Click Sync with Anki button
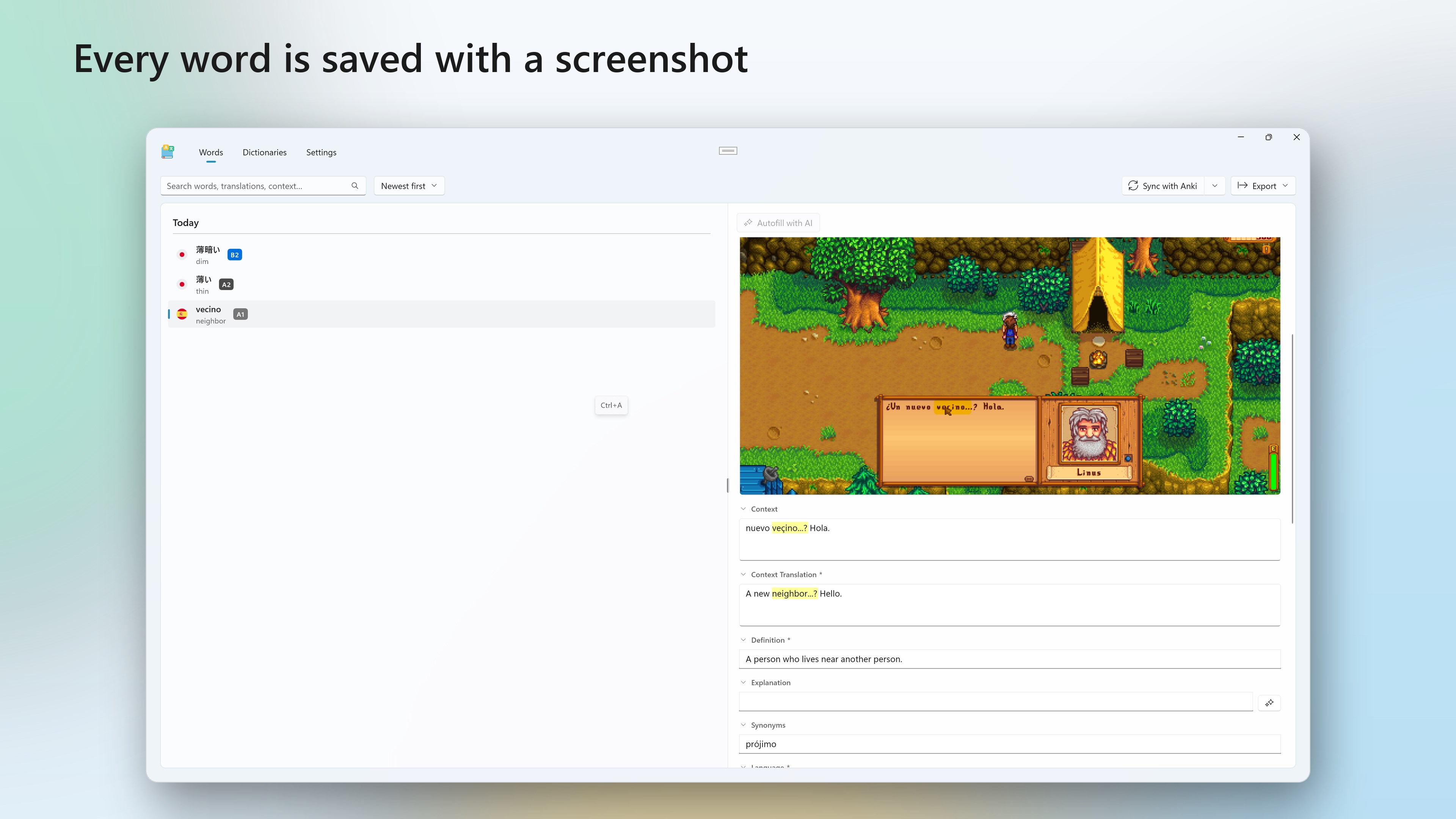Viewport: 1456px width, 819px height. point(1163,186)
